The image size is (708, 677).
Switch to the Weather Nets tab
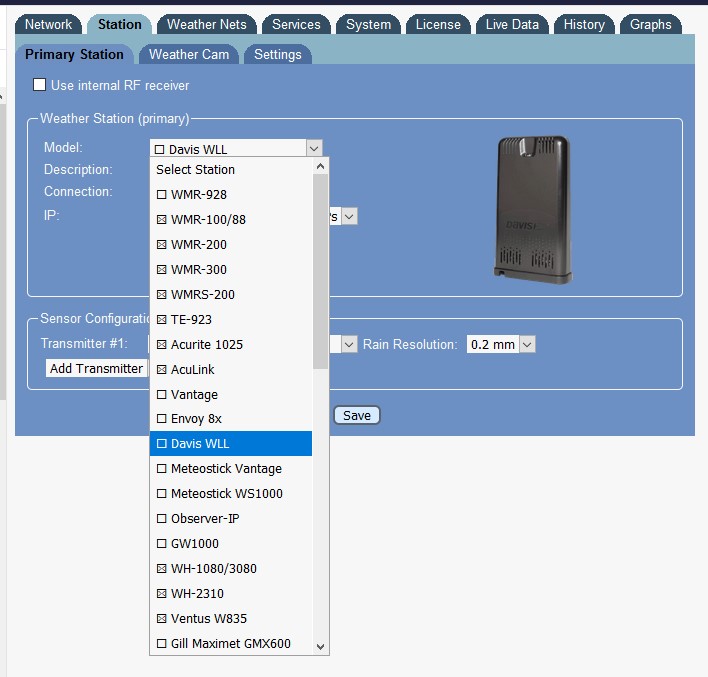pyautogui.click(x=207, y=24)
